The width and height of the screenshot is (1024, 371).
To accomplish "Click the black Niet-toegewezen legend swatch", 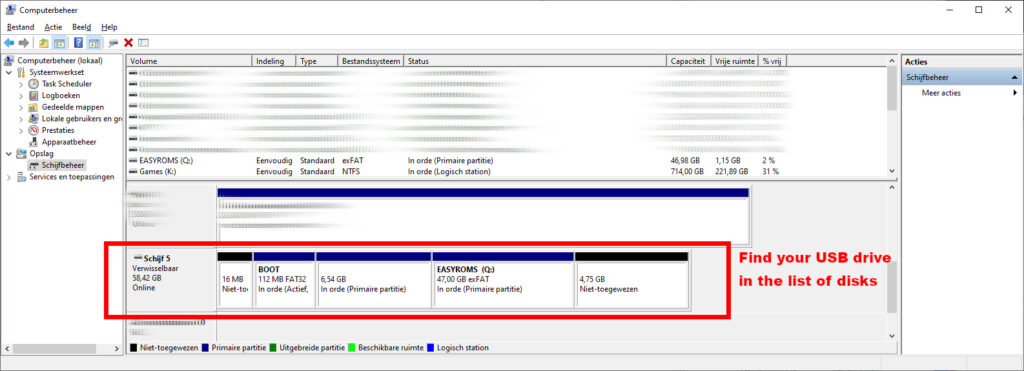I will (x=133, y=348).
